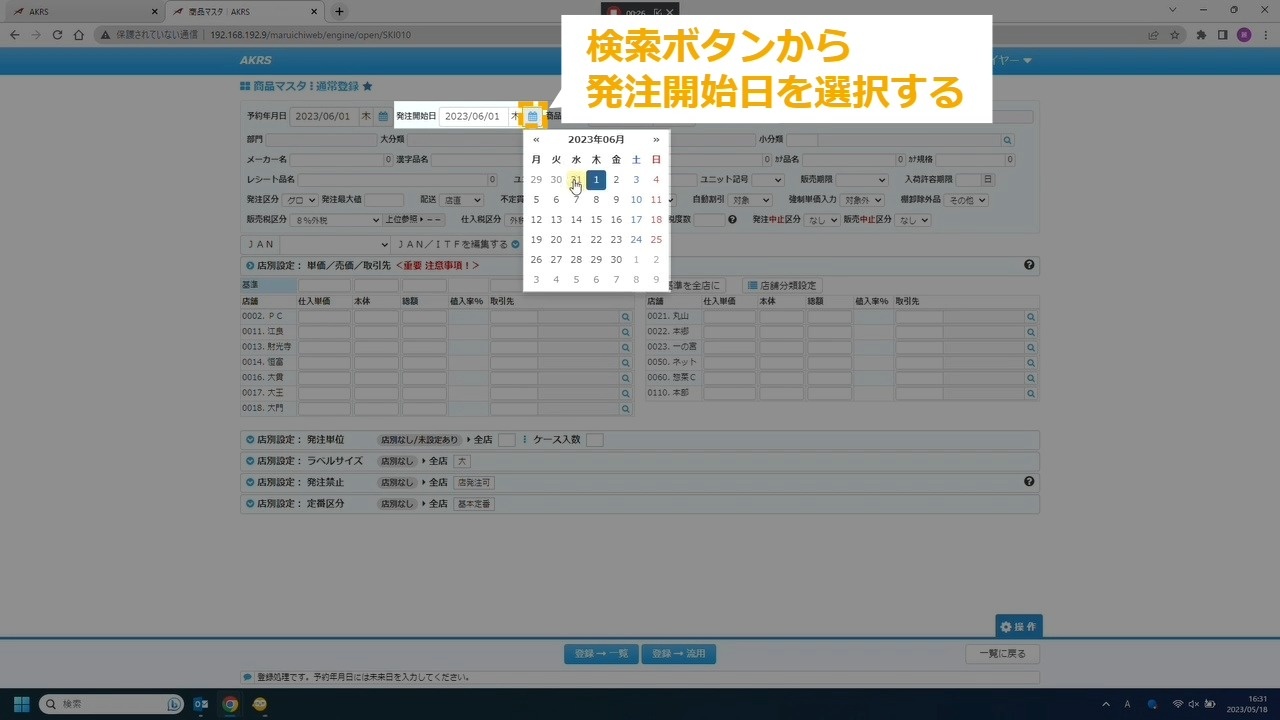Click the search icon for store 0021. 丸山

click(1030, 317)
